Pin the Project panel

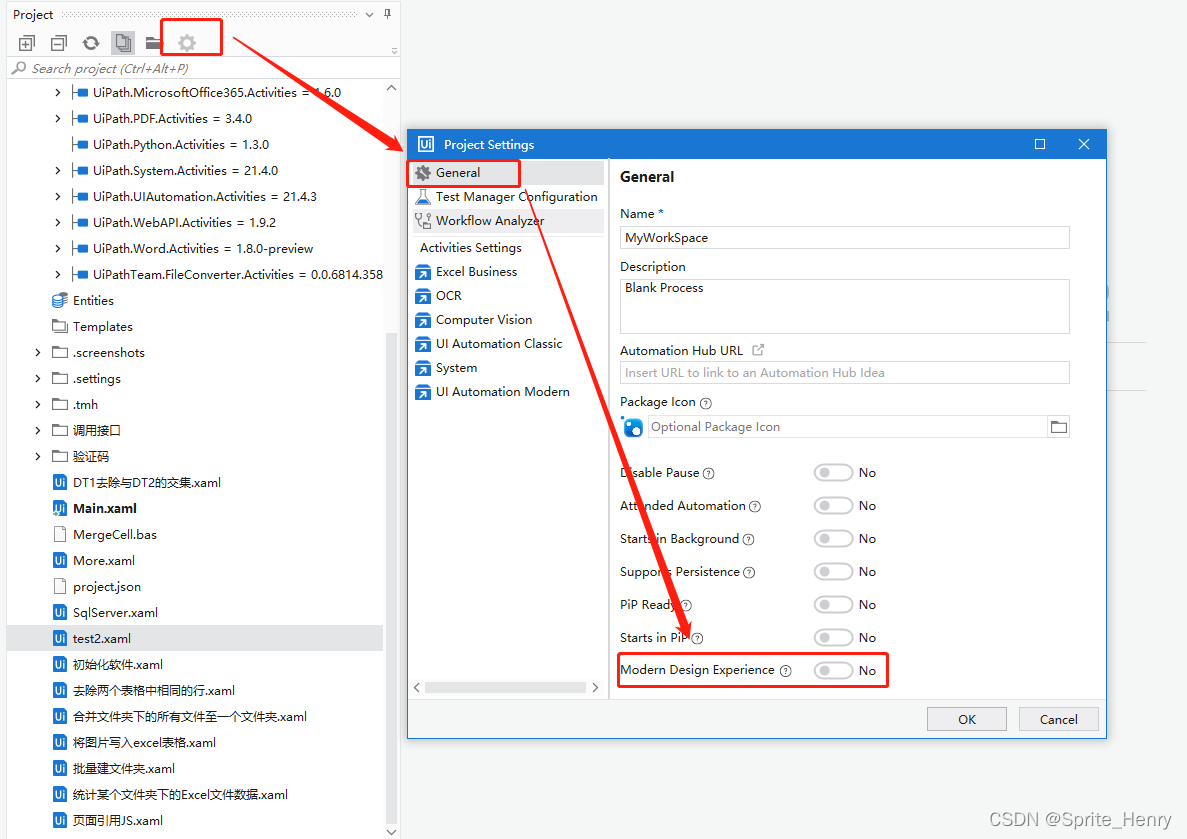coord(388,14)
